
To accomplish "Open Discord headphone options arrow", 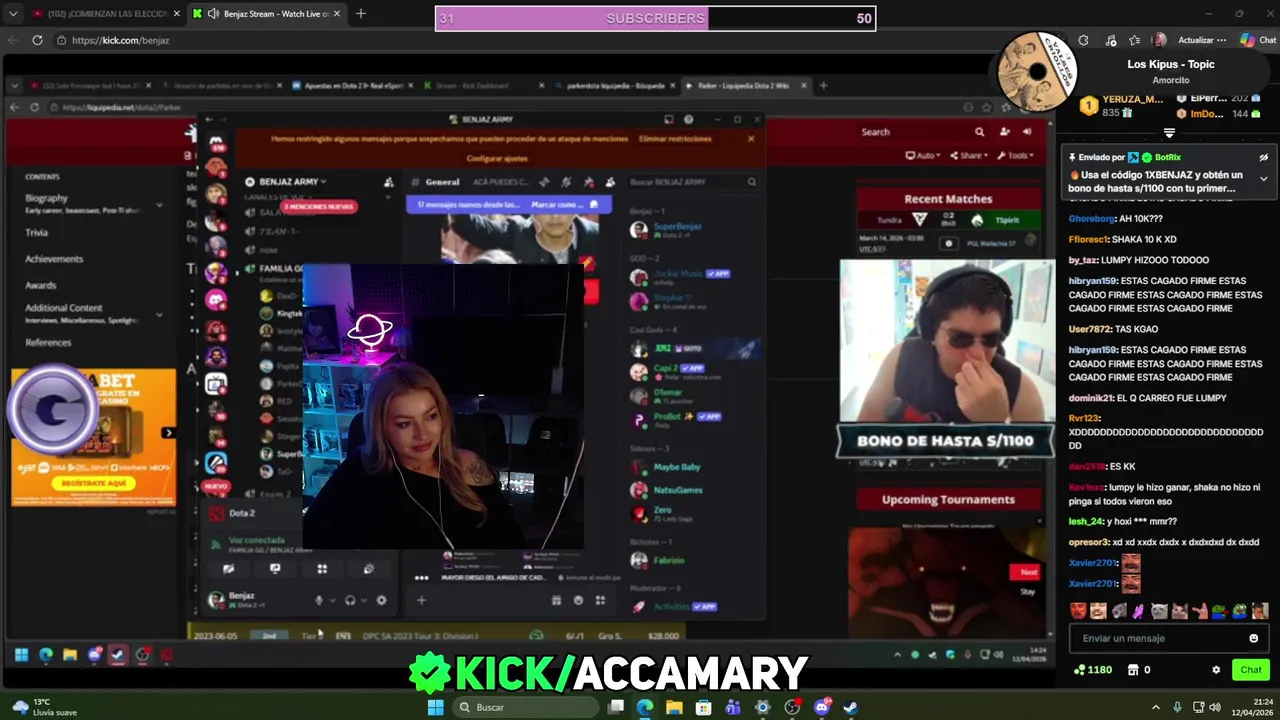I will point(363,600).
